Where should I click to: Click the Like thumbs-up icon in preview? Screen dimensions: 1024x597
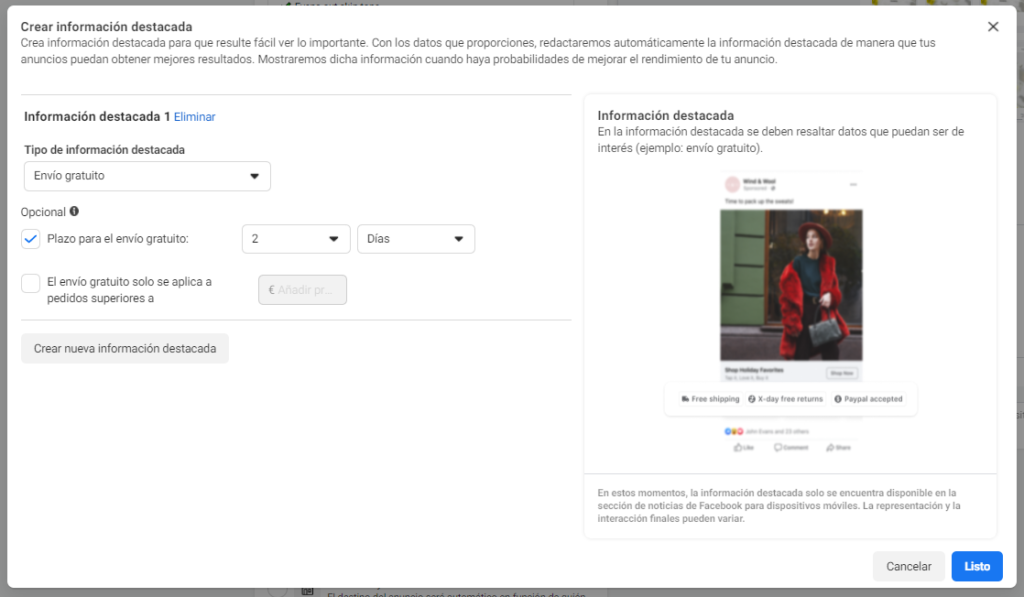739,448
